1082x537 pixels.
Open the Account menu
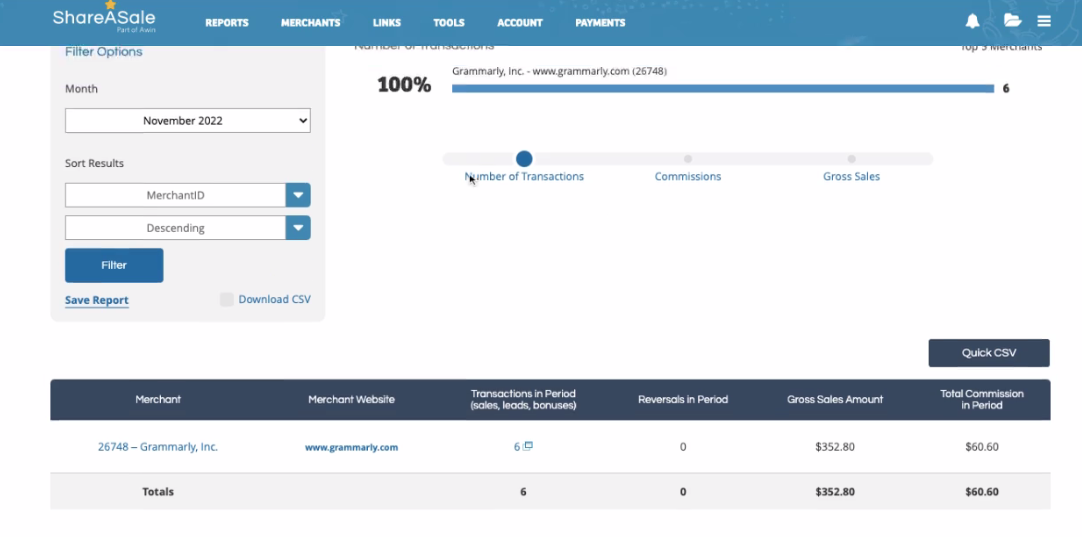(x=520, y=23)
